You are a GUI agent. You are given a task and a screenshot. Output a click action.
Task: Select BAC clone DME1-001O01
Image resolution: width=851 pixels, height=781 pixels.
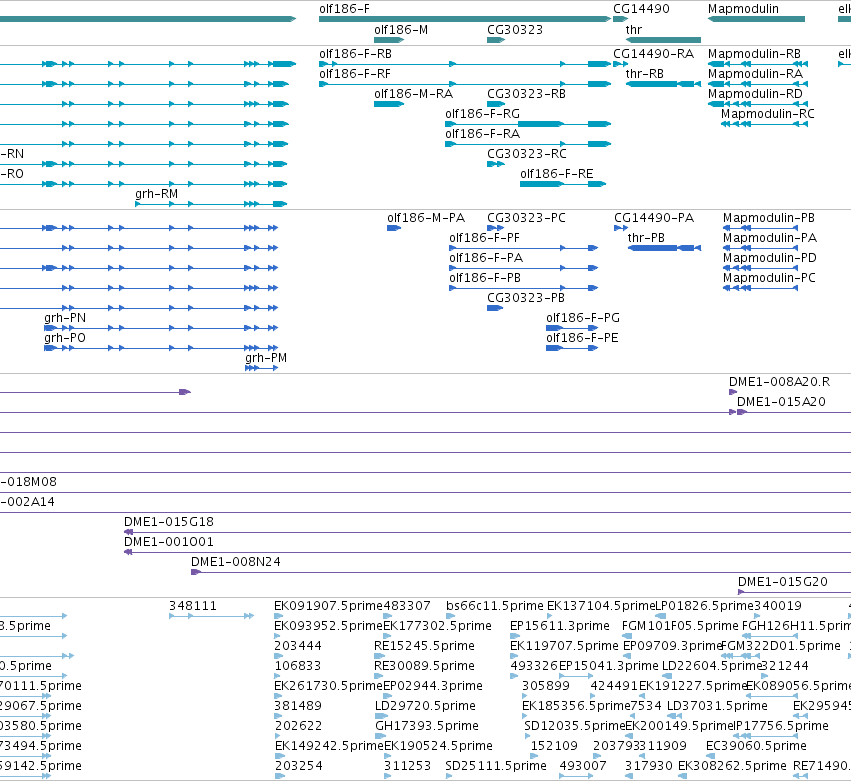pos(487,553)
